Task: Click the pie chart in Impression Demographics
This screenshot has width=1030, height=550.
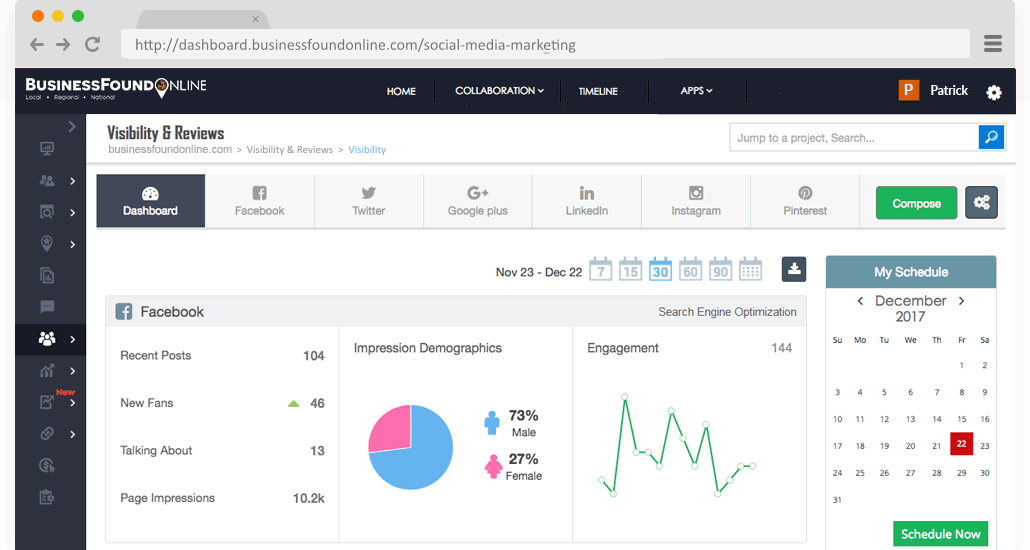Action: [x=411, y=447]
